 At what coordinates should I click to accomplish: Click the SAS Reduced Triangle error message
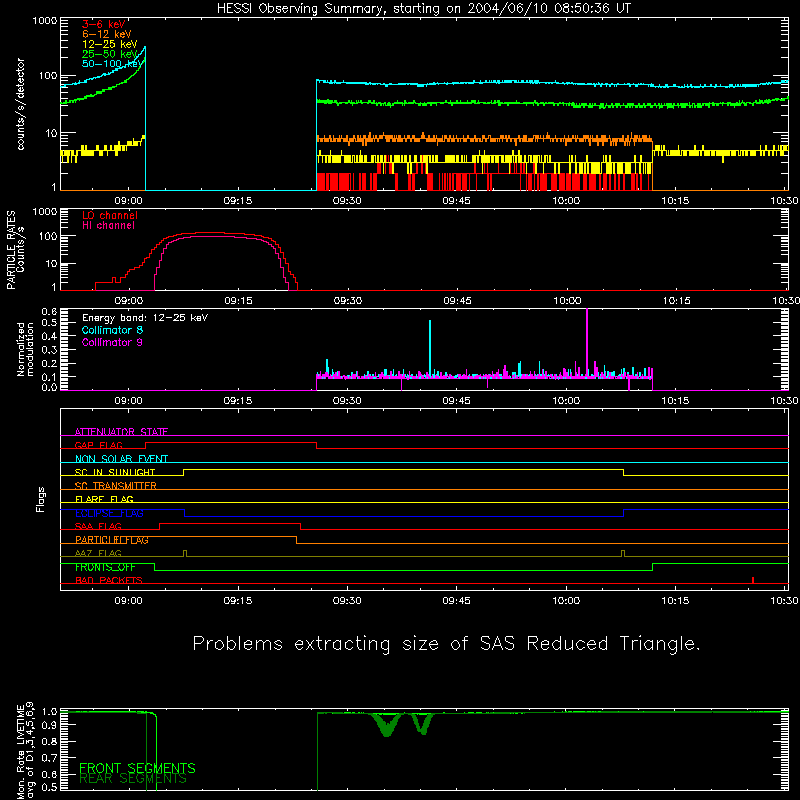(x=446, y=644)
